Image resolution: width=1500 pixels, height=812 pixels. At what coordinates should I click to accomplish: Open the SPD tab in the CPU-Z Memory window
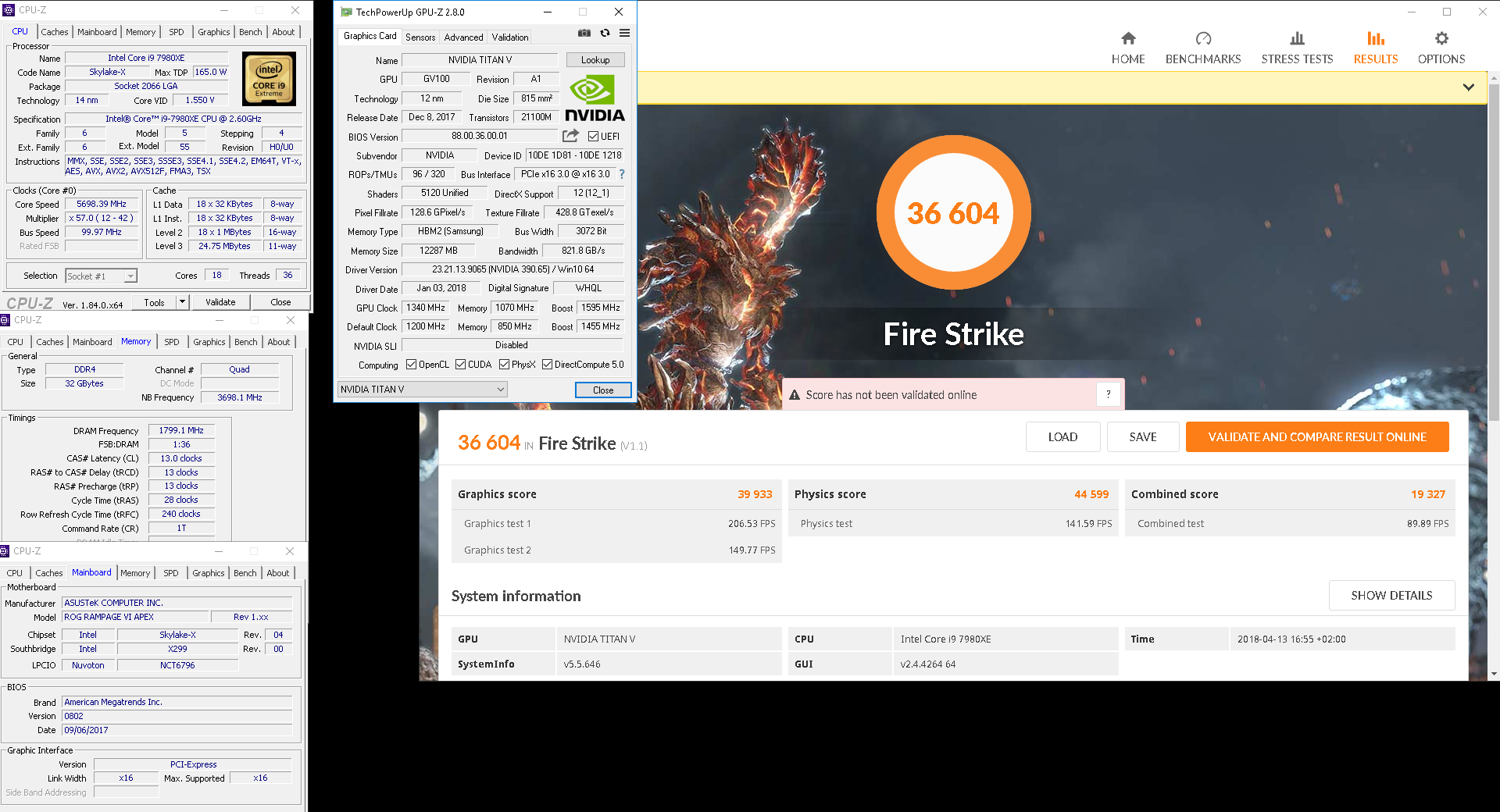pyautogui.click(x=172, y=342)
